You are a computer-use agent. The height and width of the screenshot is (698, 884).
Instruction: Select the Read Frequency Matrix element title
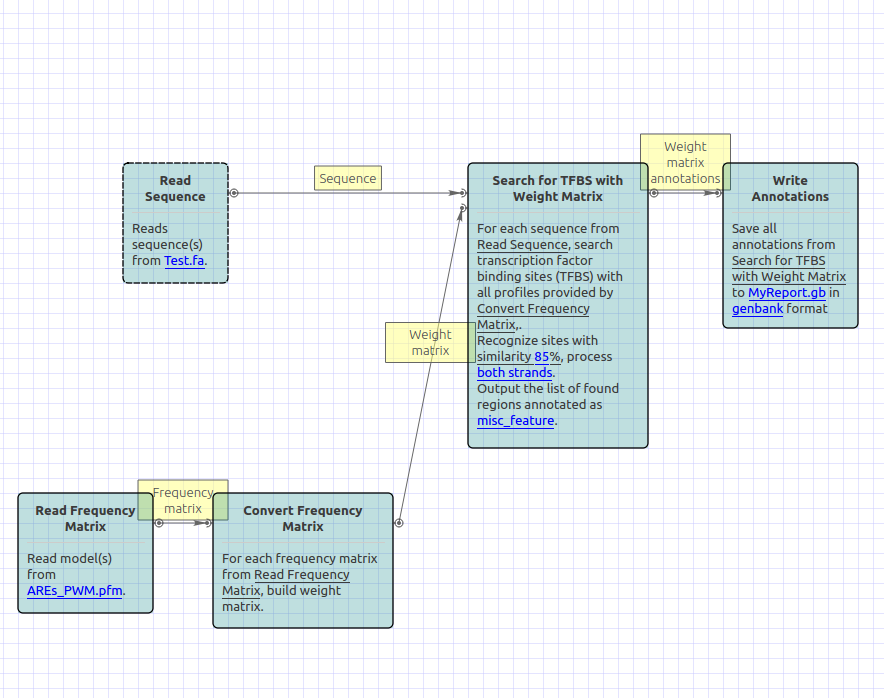pos(85,518)
